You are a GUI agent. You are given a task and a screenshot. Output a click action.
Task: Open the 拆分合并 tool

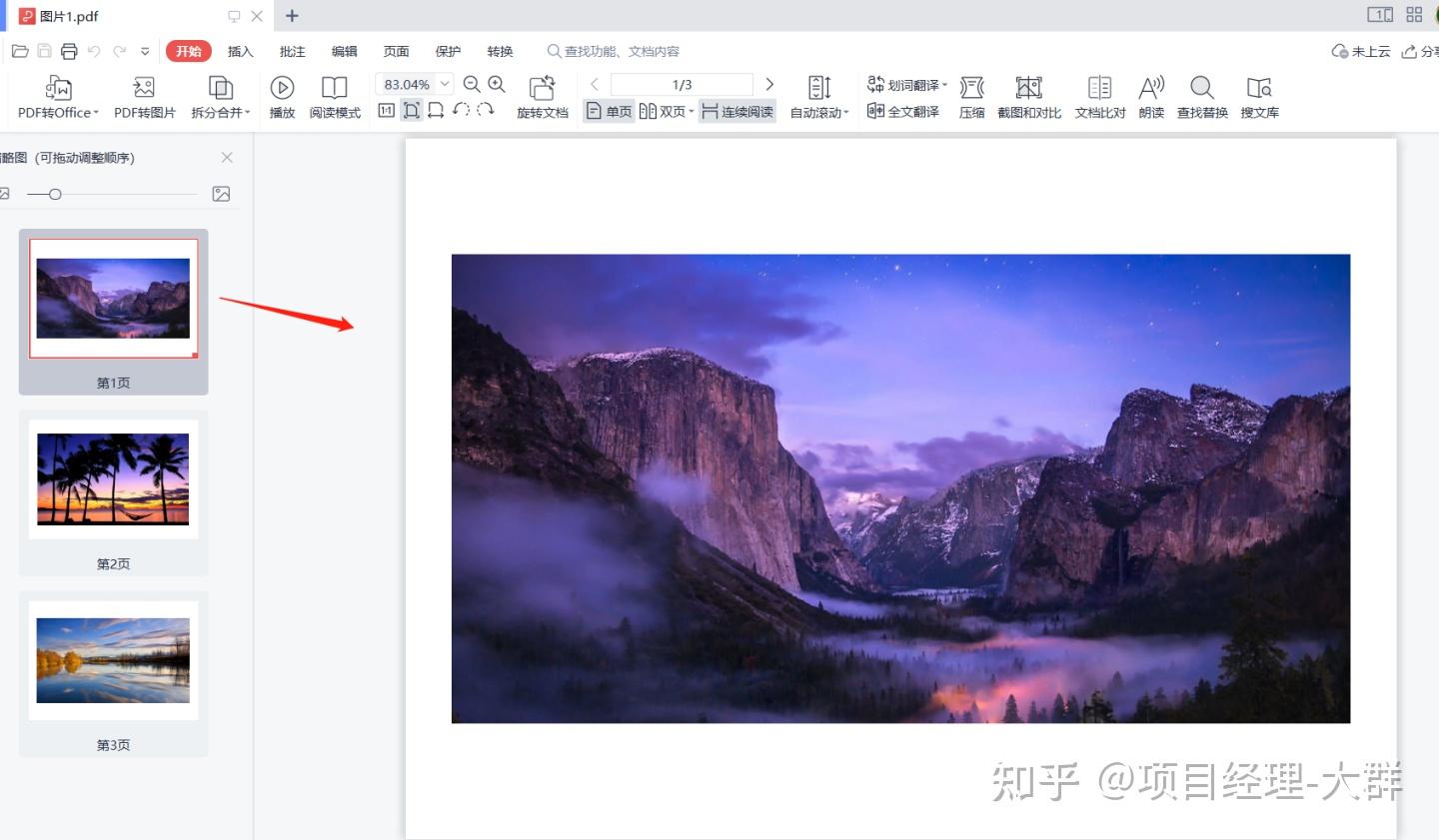pyautogui.click(x=221, y=98)
